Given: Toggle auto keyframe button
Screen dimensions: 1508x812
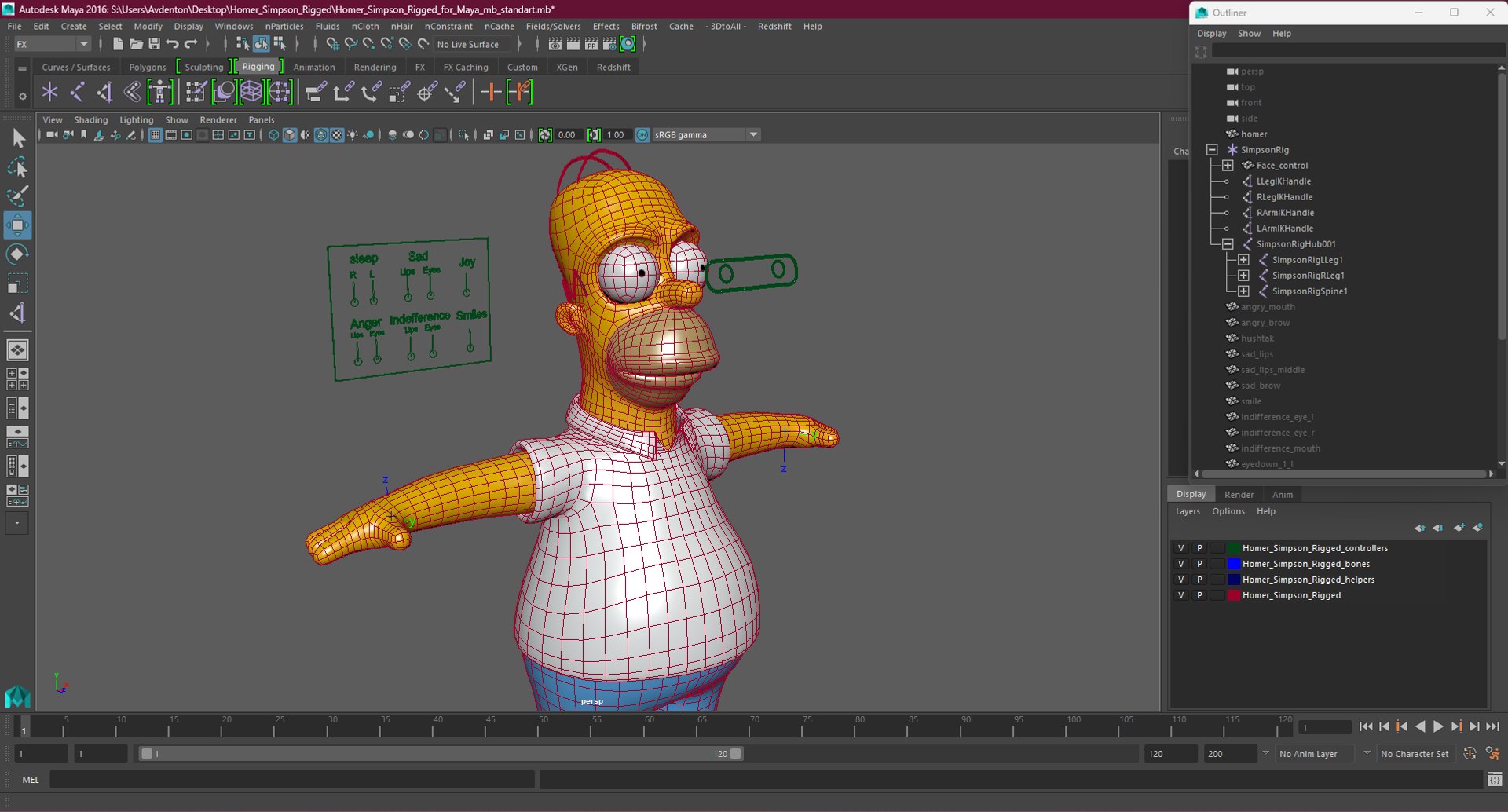Looking at the screenshot, I should [1470, 754].
